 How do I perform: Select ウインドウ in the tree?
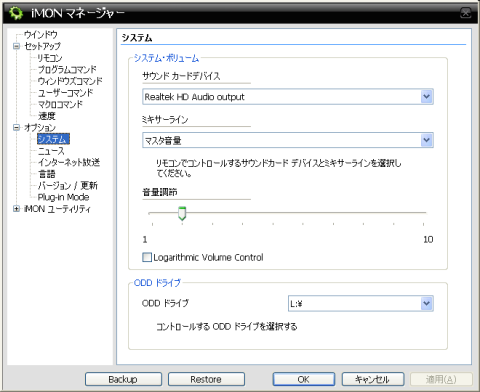(x=41, y=34)
